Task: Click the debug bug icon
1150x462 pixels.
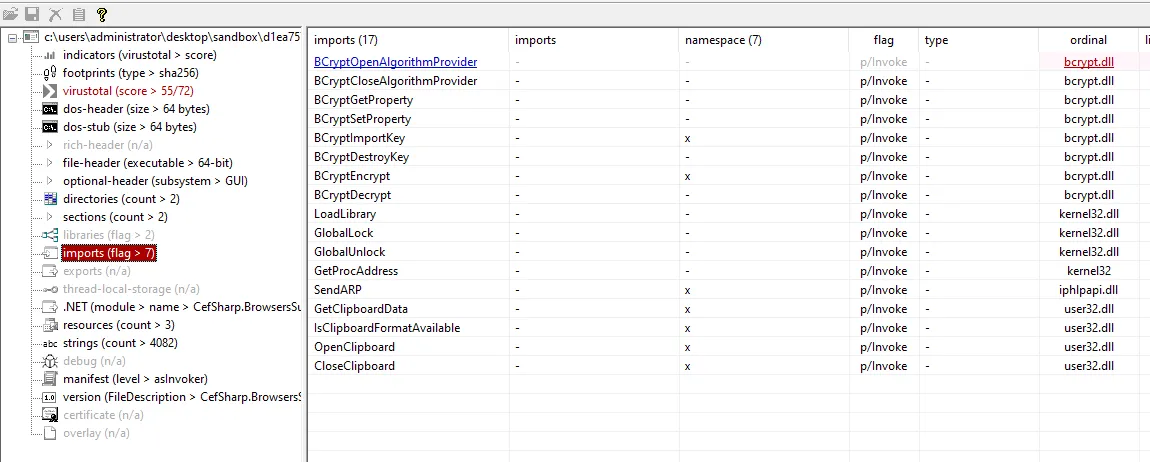Action: [x=50, y=361]
